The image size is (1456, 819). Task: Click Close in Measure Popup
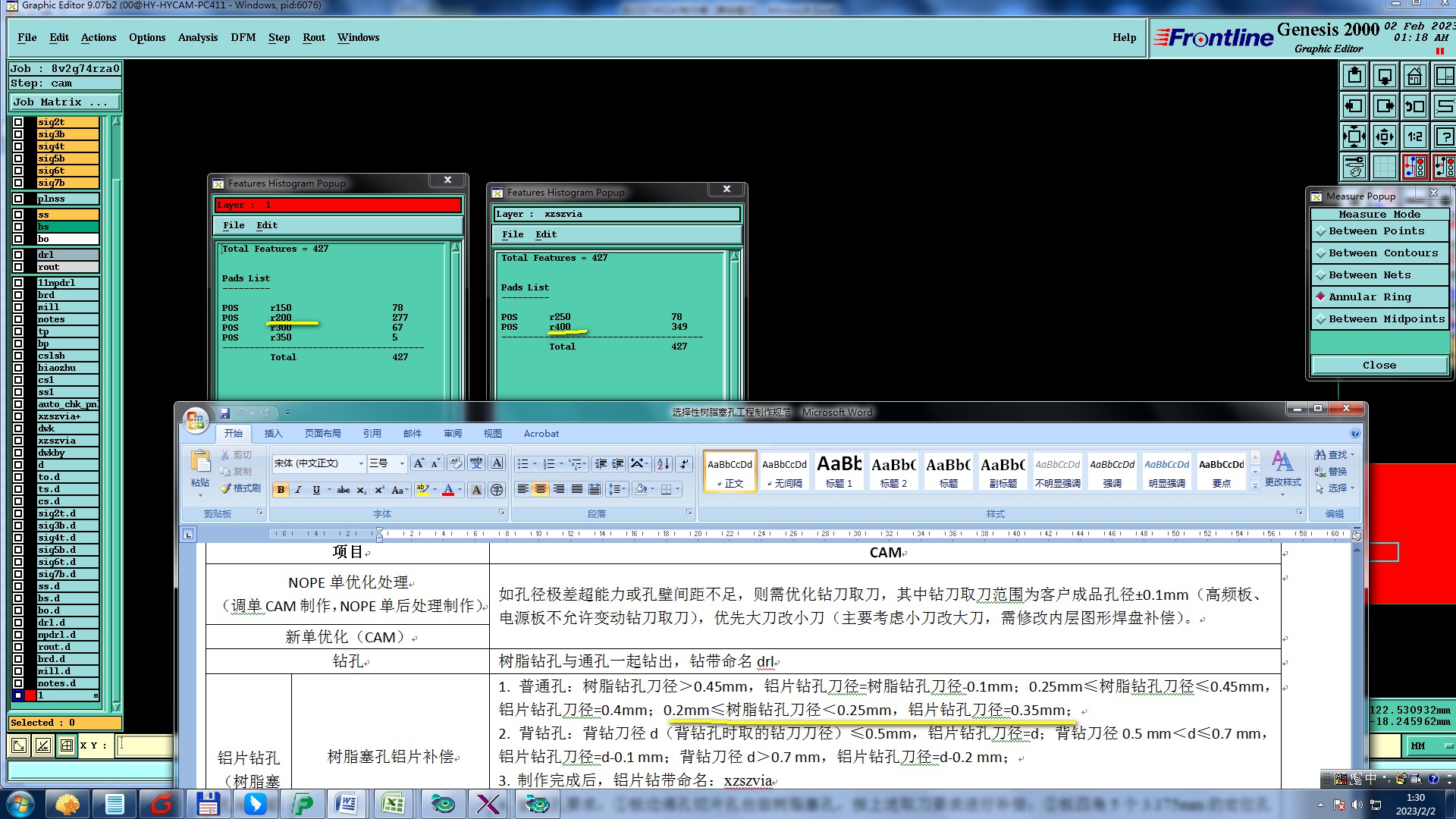pos(1379,366)
